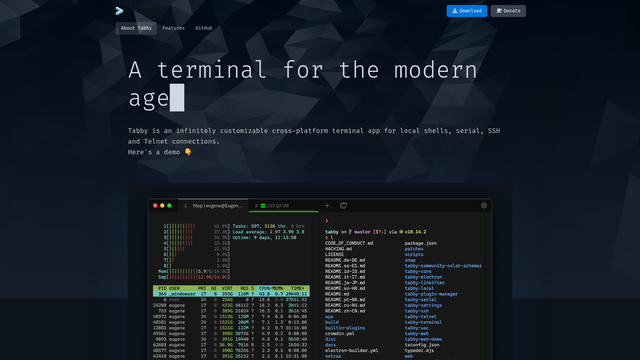
Task: Click the 'master' git branch label in prompt
Action: [x=362, y=231]
